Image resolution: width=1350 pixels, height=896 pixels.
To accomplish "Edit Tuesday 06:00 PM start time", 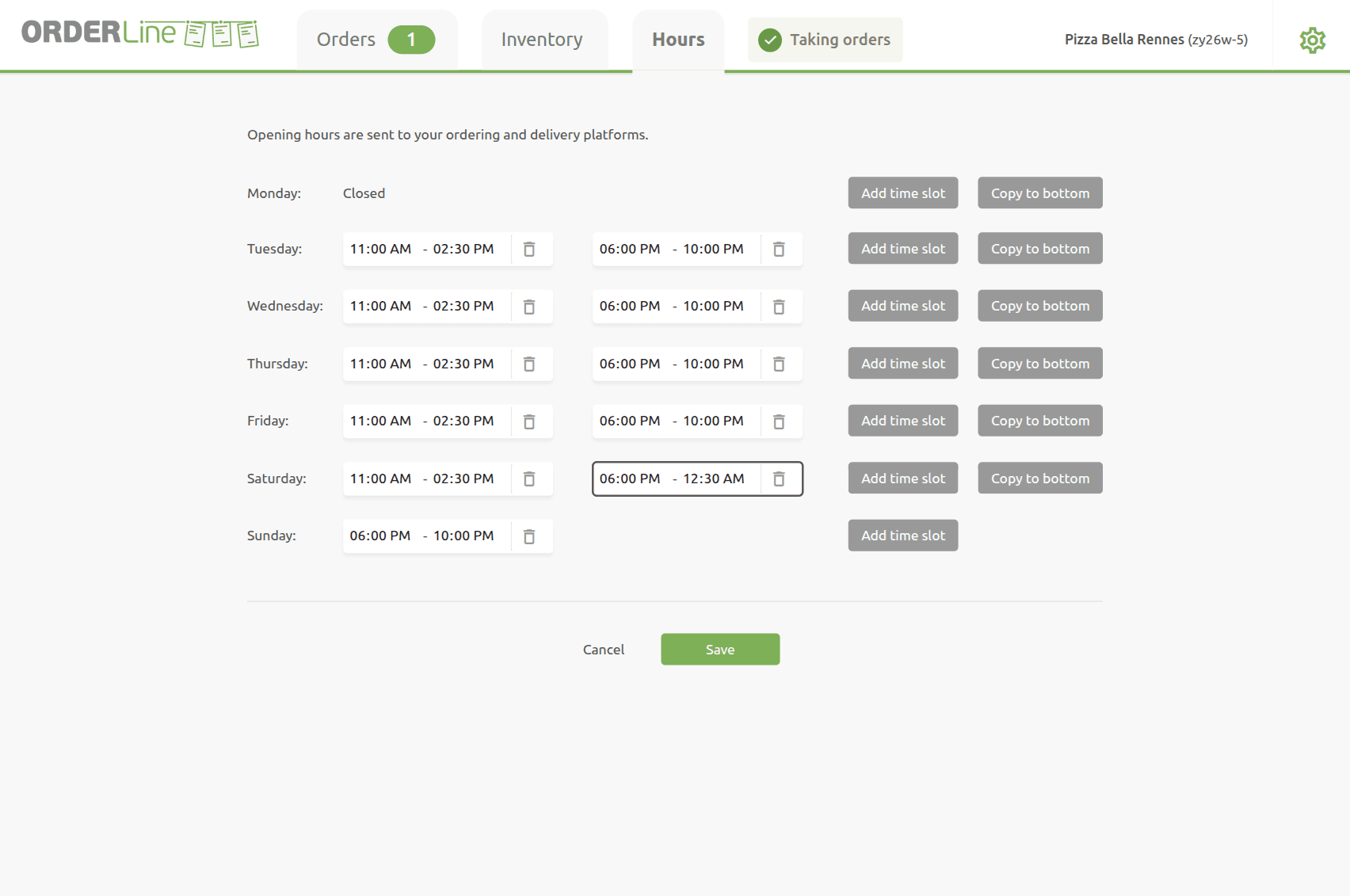I will [x=630, y=249].
